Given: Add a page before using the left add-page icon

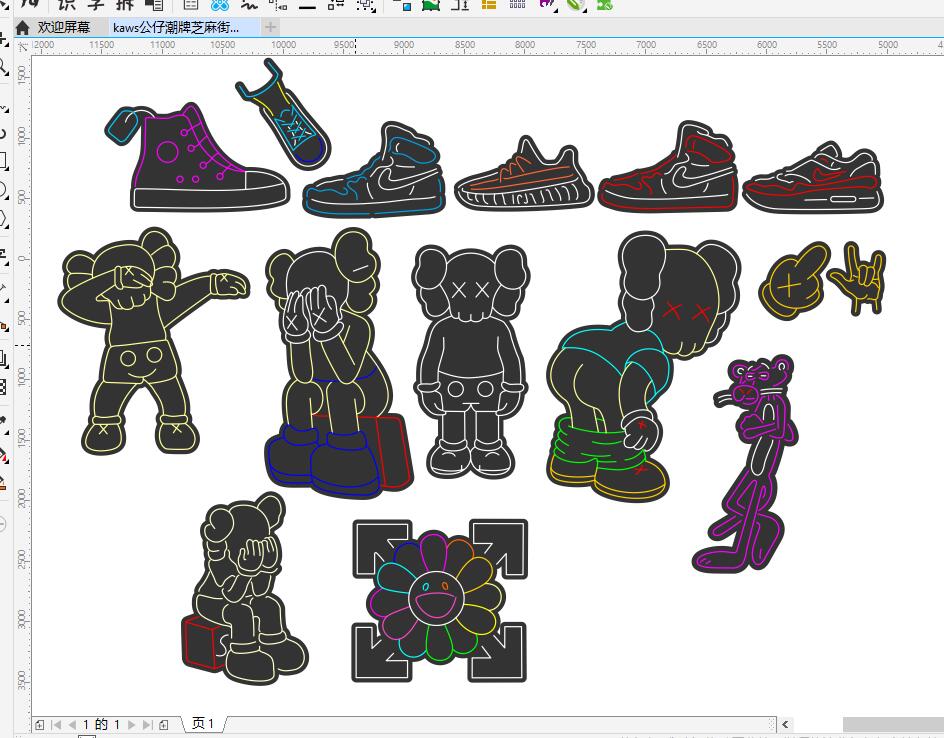Looking at the screenshot, I should tap(40, 725).
